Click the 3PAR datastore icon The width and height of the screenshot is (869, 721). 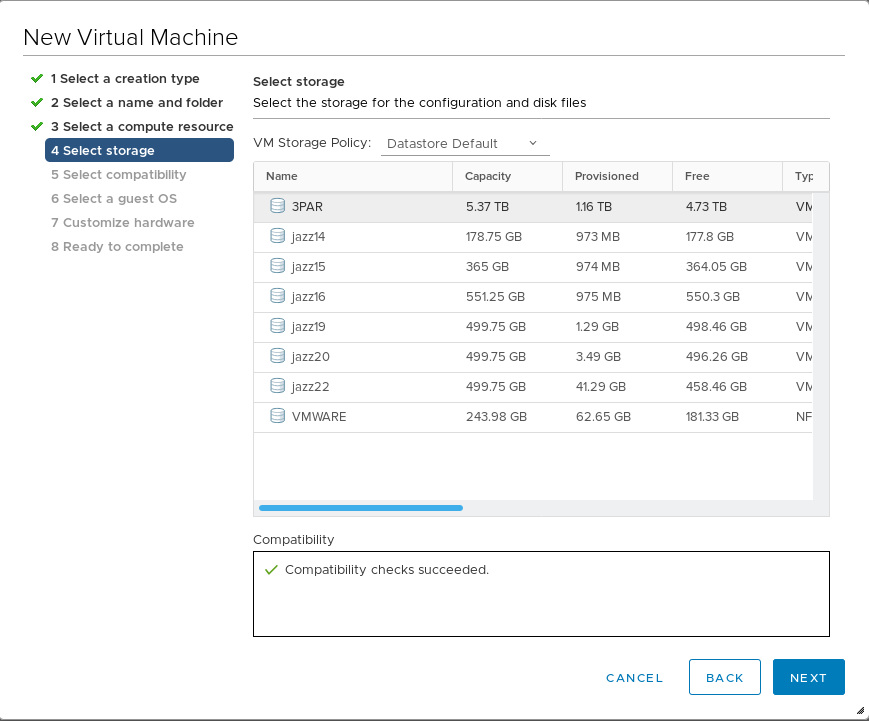(278, 206)
